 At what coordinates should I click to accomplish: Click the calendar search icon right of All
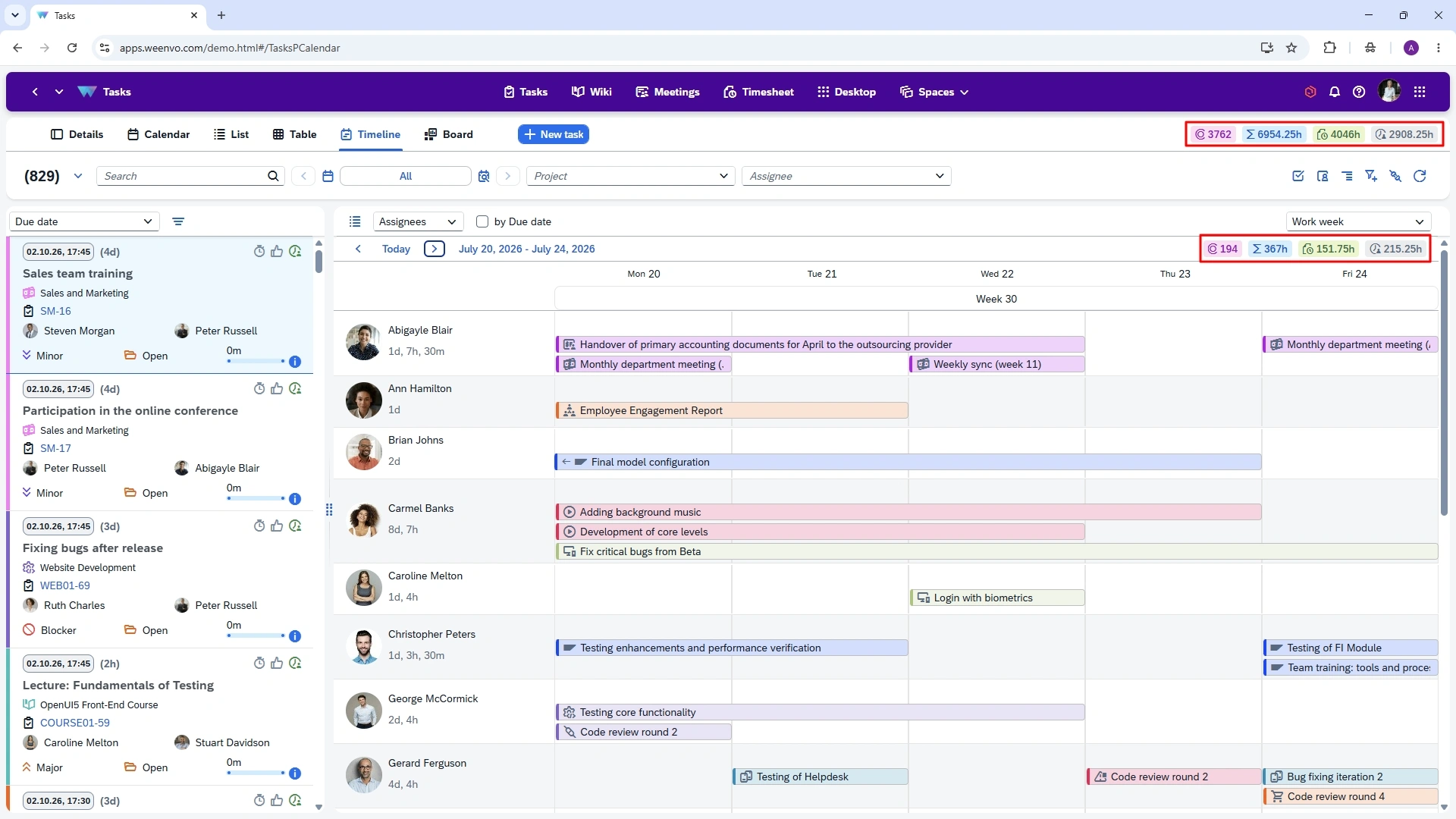coord(484,176)
